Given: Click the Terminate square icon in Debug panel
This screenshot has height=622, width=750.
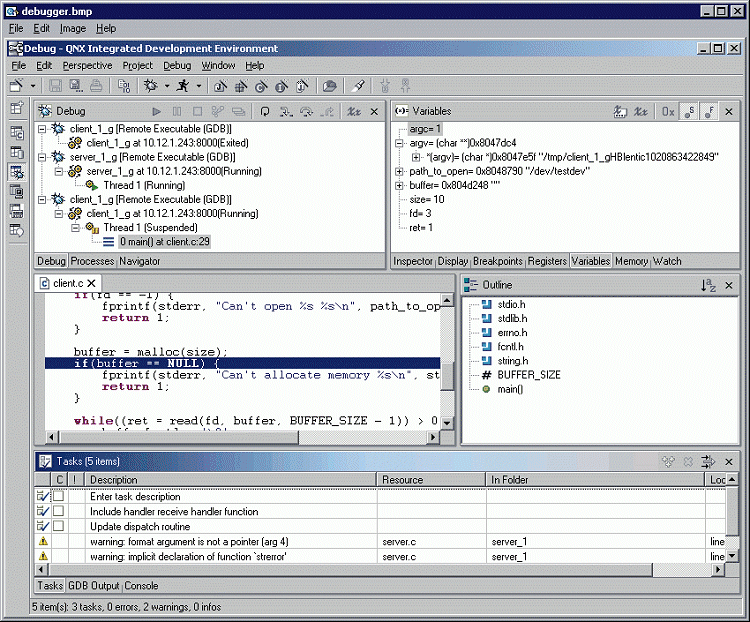Looking at the screenshot, I should point(197,111).
